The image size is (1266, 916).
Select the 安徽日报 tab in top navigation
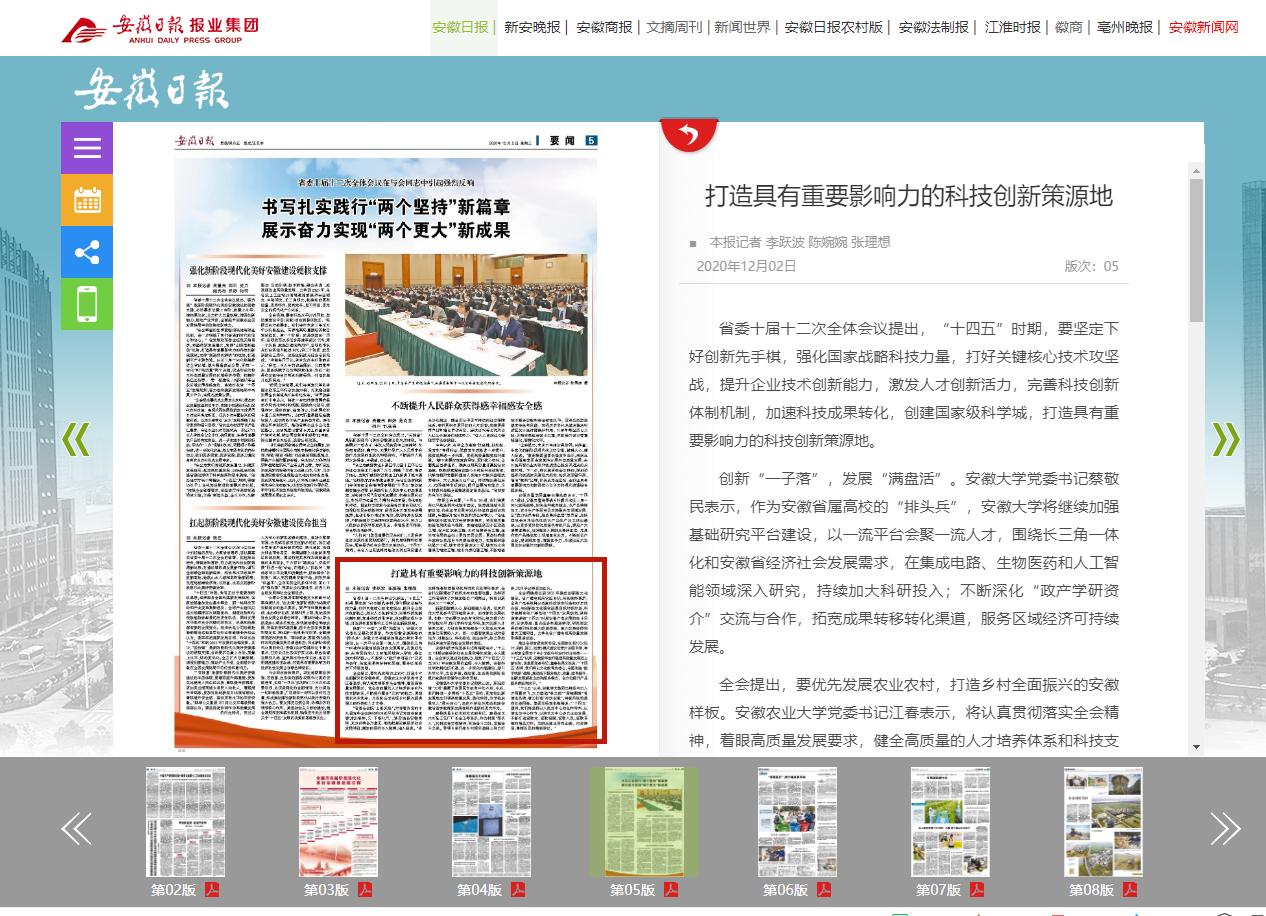click(461, 27)
